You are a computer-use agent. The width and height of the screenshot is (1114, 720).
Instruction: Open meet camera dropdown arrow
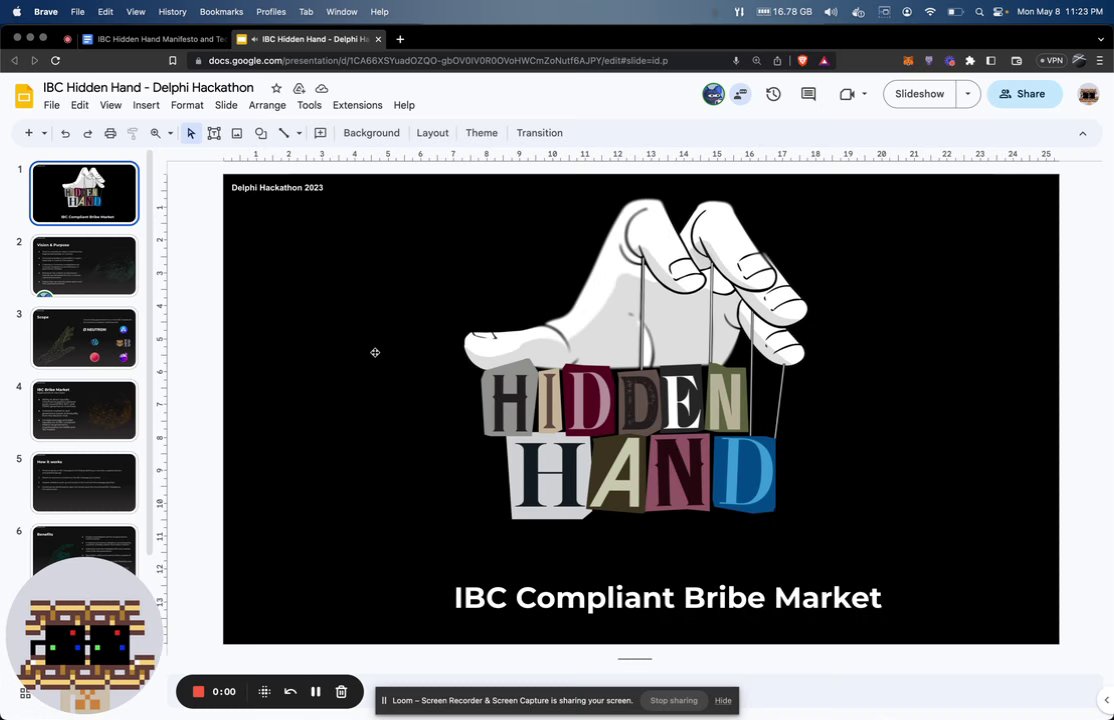[865, 94]
